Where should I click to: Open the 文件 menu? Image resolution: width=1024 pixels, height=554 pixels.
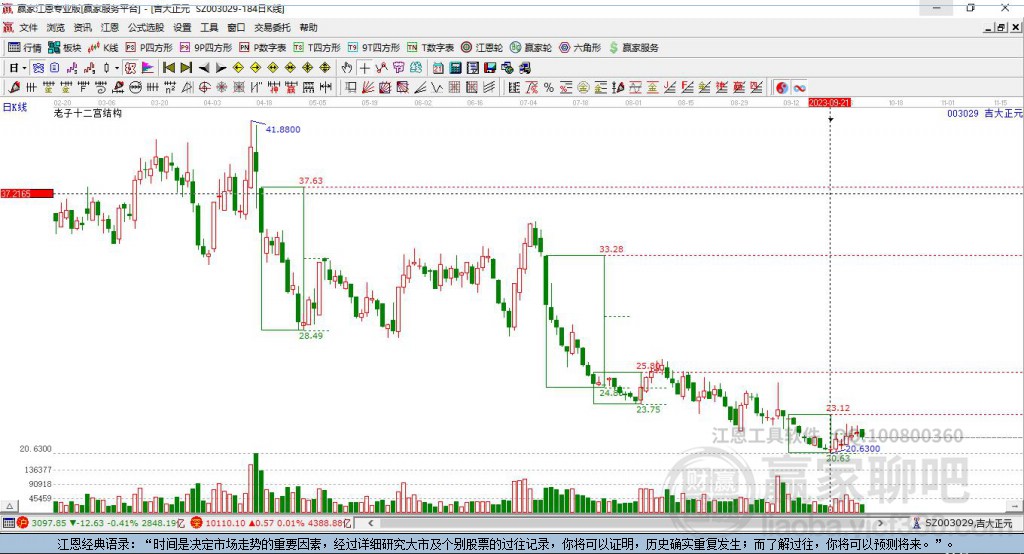click(x=28, y=27)
